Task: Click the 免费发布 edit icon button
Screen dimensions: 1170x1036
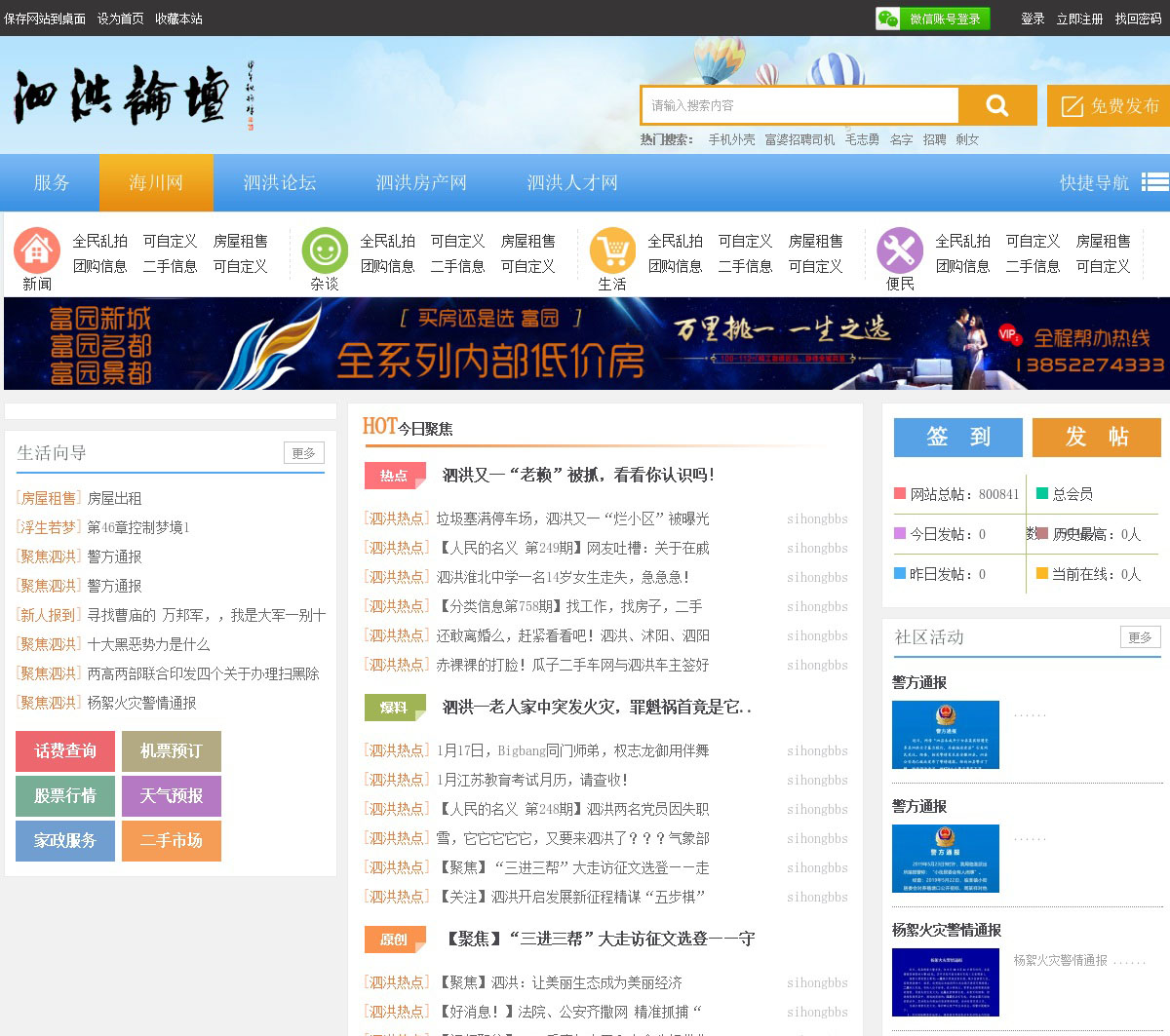Action: [x=1109, y=105]
